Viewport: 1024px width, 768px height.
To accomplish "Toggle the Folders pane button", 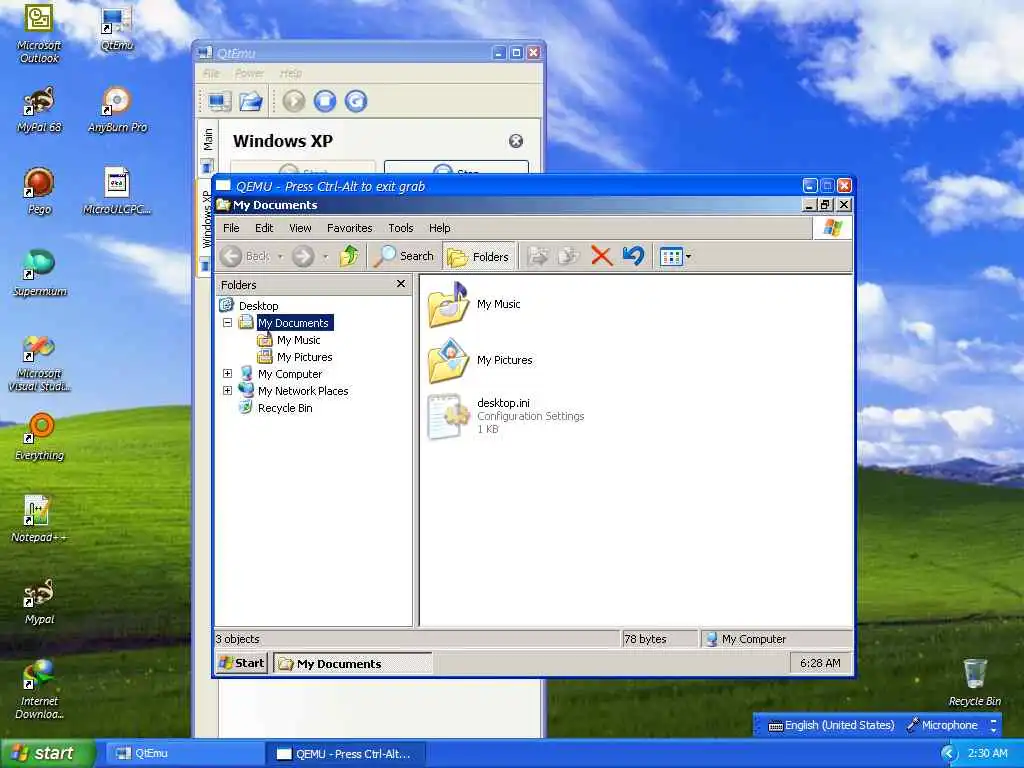I will point(479,257).
